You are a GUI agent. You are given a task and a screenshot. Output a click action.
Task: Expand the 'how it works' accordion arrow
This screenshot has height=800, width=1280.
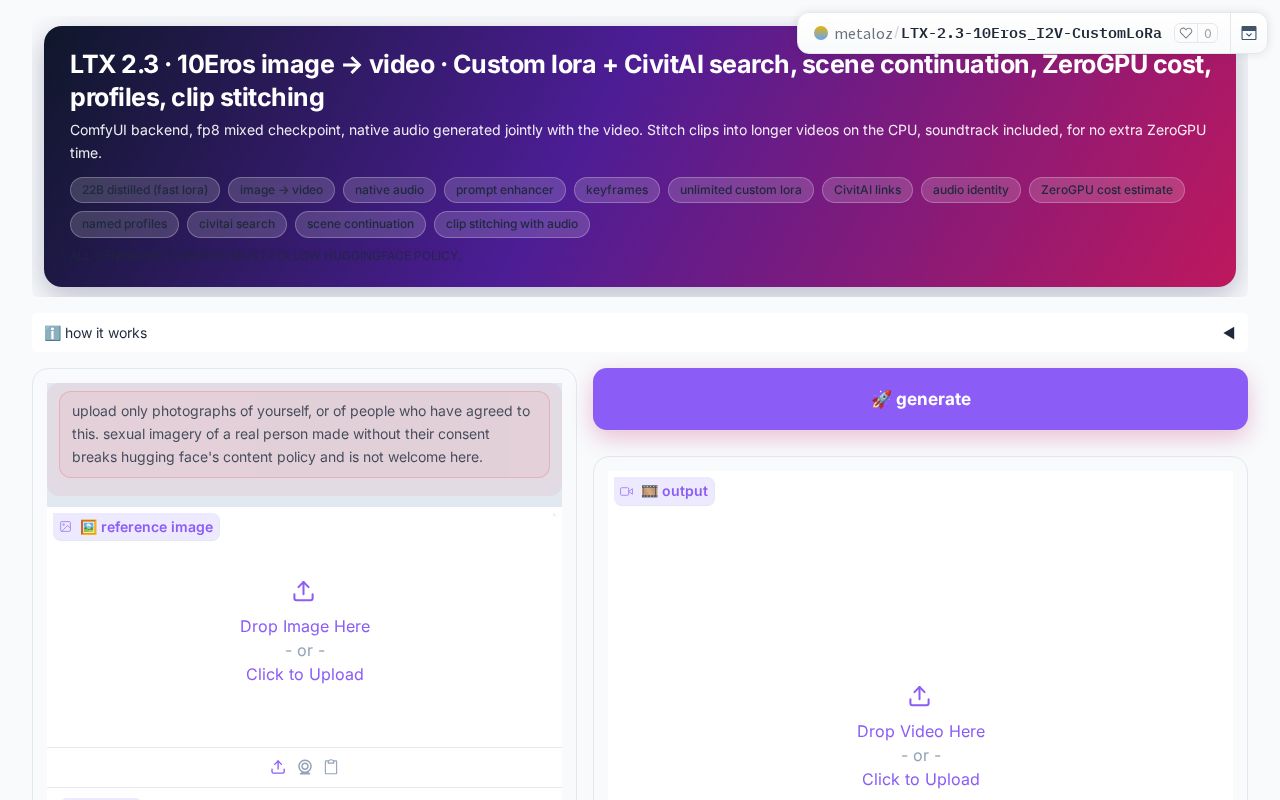[x=1229, y=333]
